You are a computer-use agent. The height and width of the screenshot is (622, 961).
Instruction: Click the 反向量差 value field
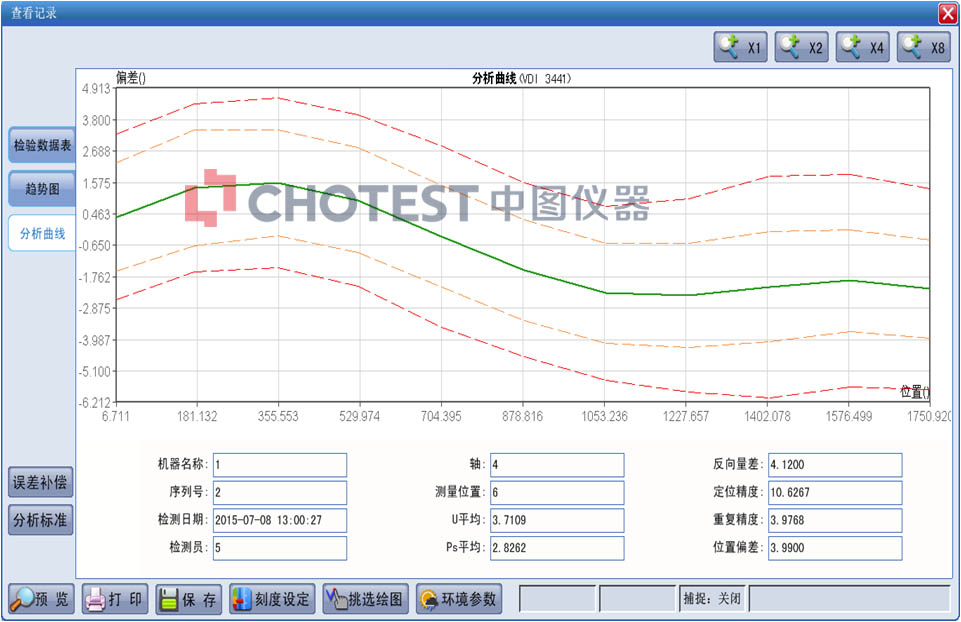pos(834,465)
